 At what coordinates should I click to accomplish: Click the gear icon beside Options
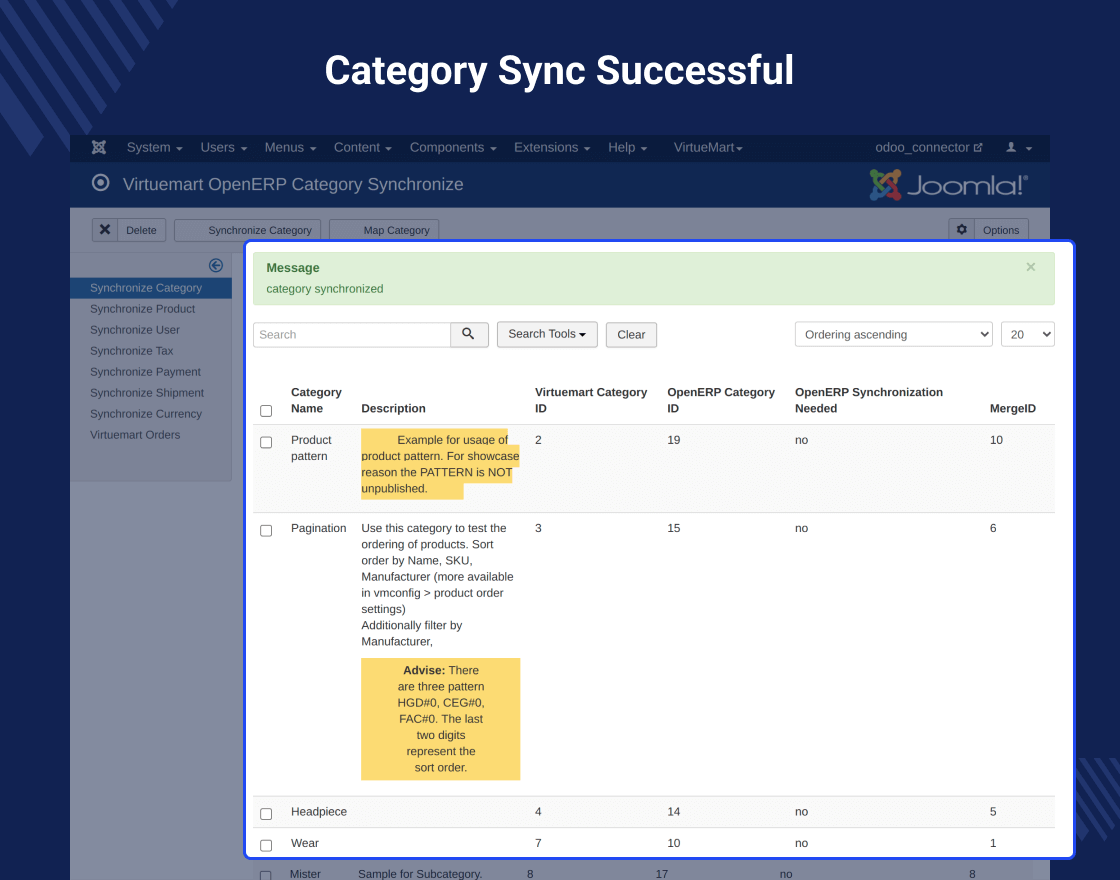tap(961, 230)
